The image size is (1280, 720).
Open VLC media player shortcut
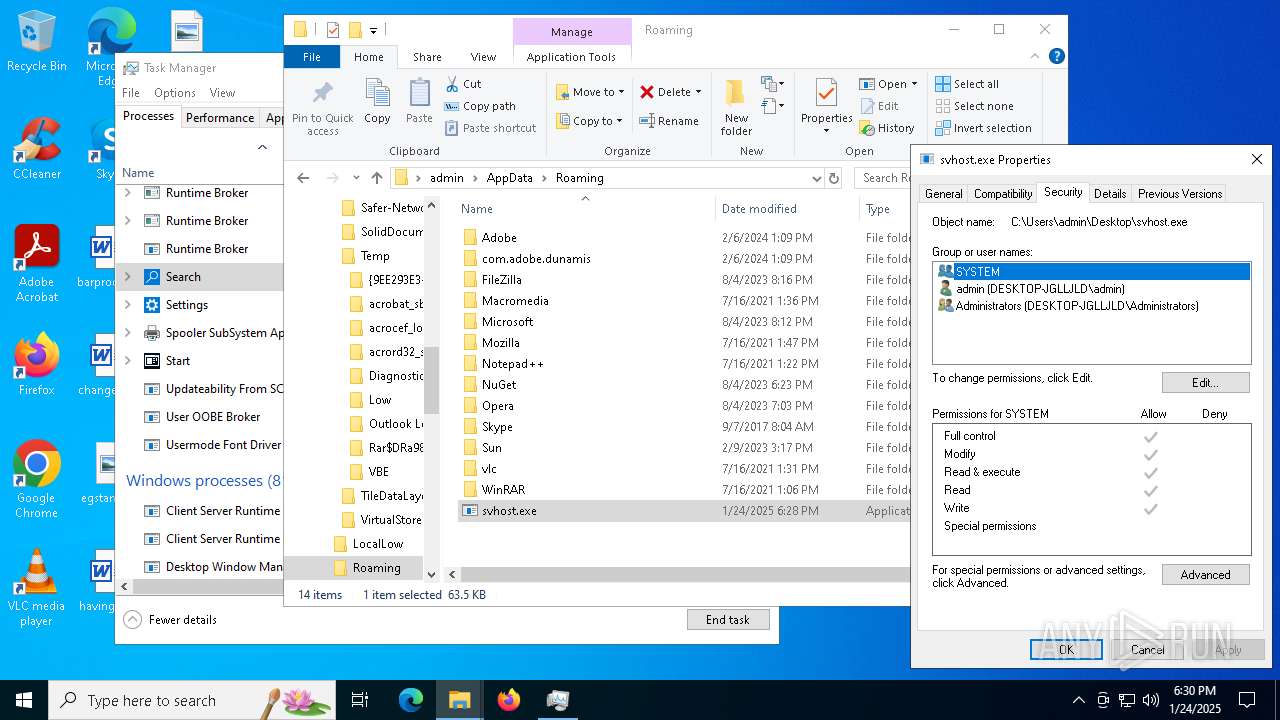coord(37,588)
